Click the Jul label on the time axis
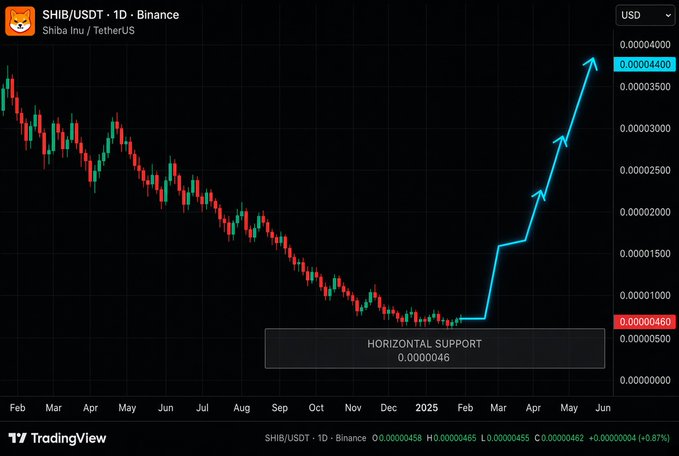 [x=202, y=408]
